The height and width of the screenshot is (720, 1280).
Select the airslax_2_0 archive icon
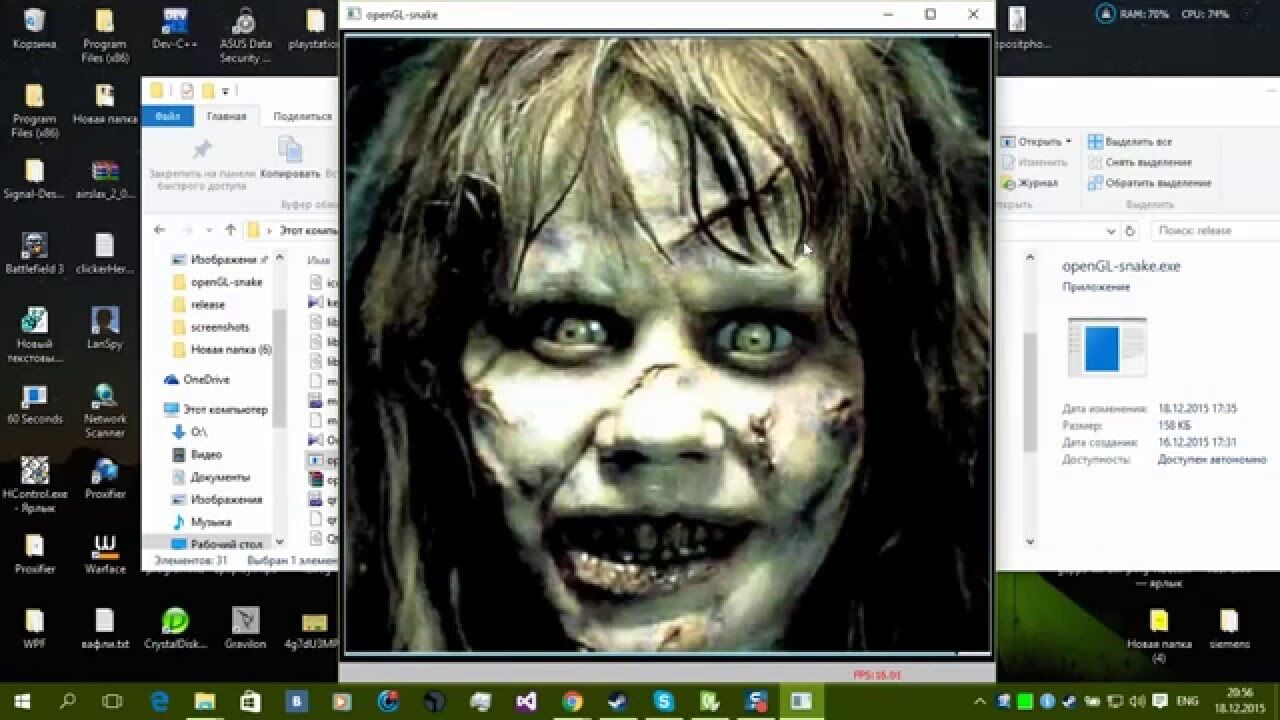(x=105, y=178)
